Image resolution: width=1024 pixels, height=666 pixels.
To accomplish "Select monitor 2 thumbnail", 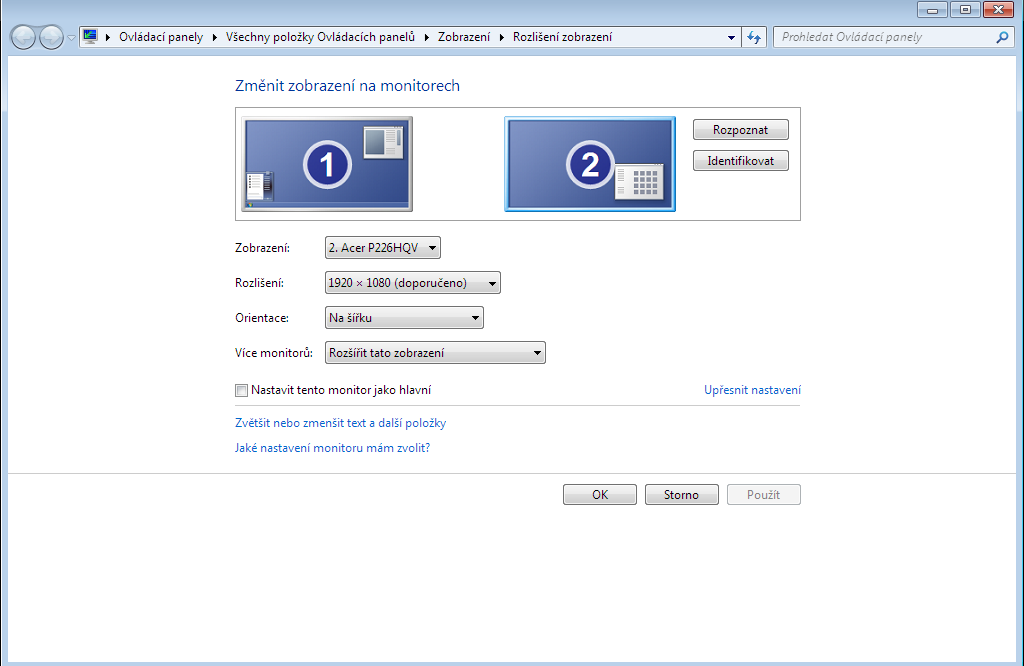I will (590, 164).
